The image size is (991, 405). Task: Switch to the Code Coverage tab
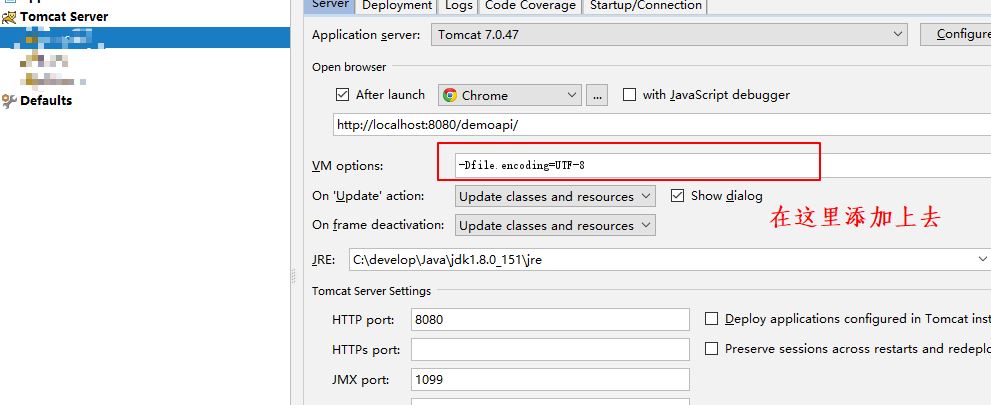click(530, 6)
